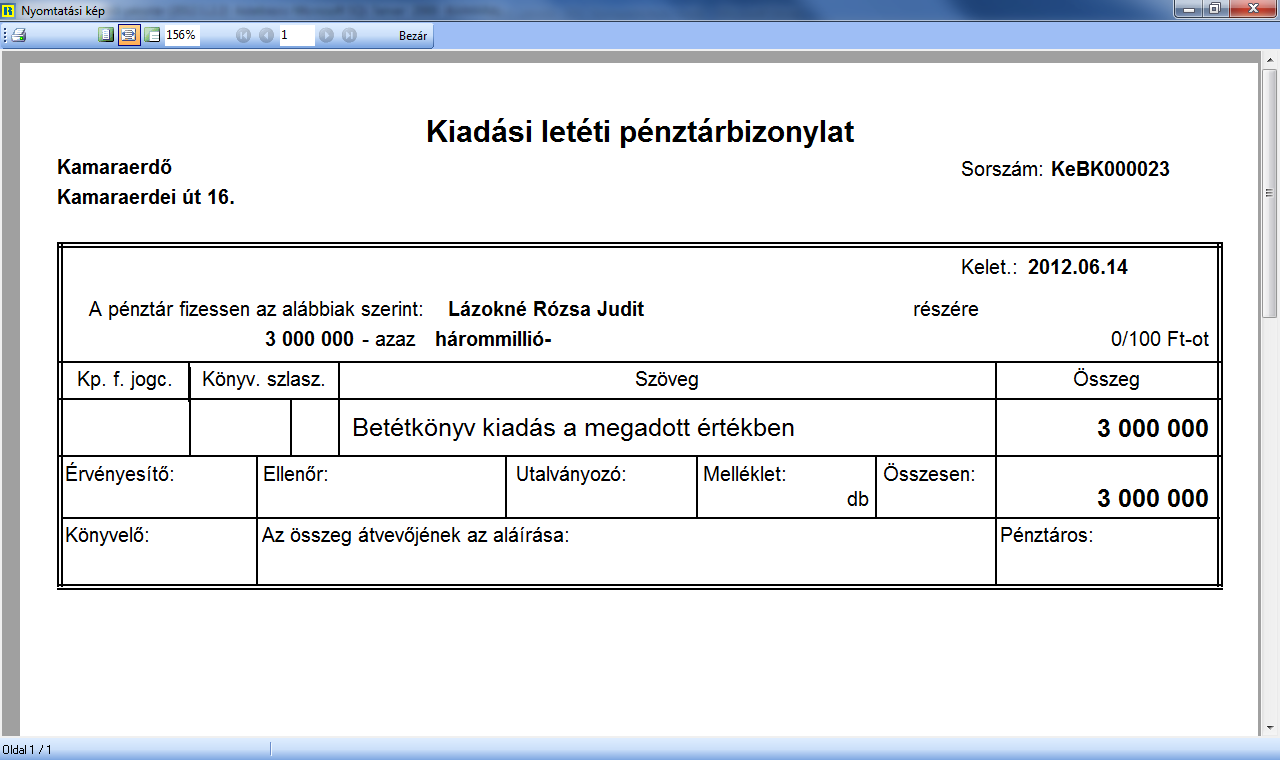Minimize the Nyomtatási kép window

coord(1190,9)
